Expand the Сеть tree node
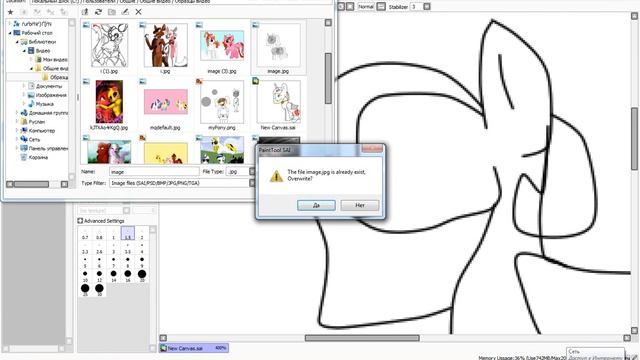Viewport: 640px width, 360px height. pos(17,140)
